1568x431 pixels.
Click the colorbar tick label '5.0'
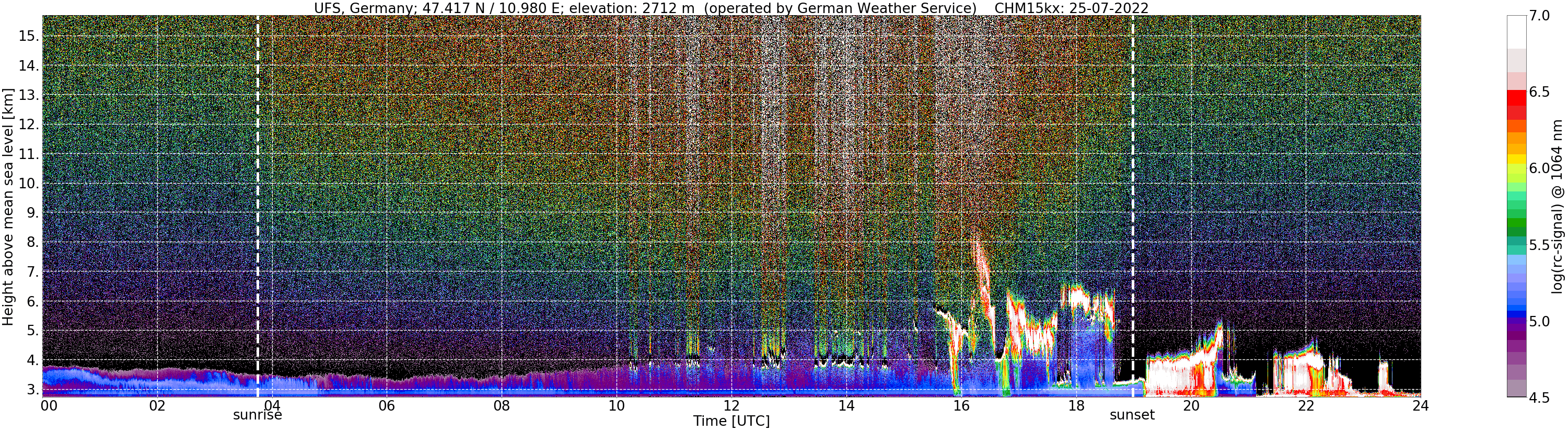(x=1540, y=321)
